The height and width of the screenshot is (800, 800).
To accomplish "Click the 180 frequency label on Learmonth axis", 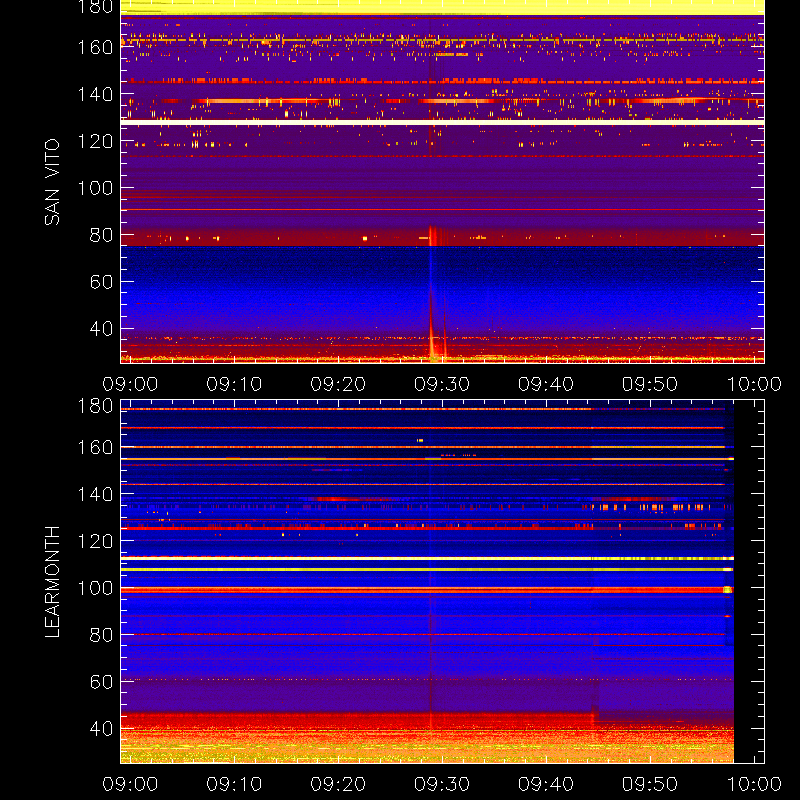I will tap(95, 406).
